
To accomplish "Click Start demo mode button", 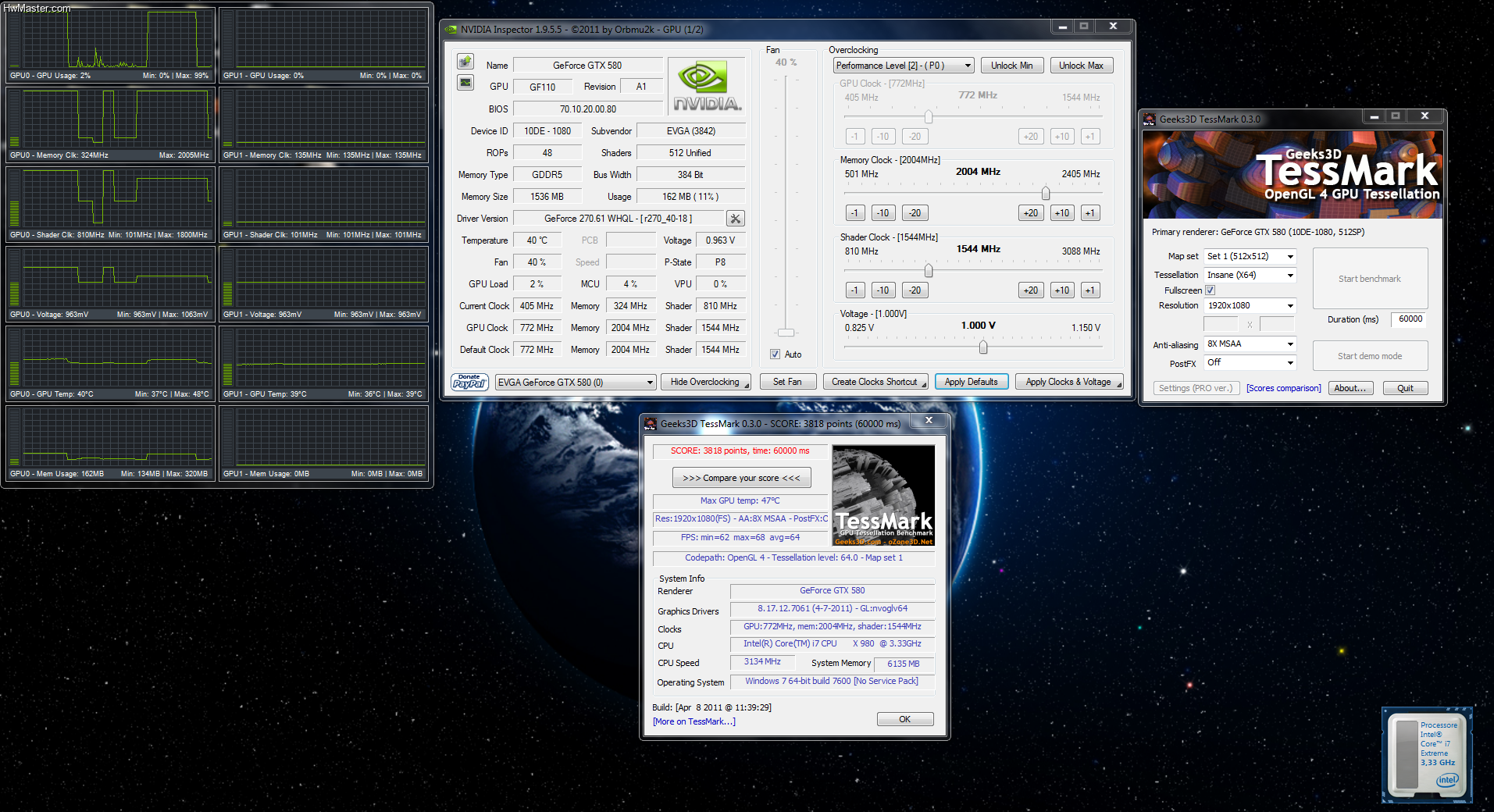I will [1370, 356].
